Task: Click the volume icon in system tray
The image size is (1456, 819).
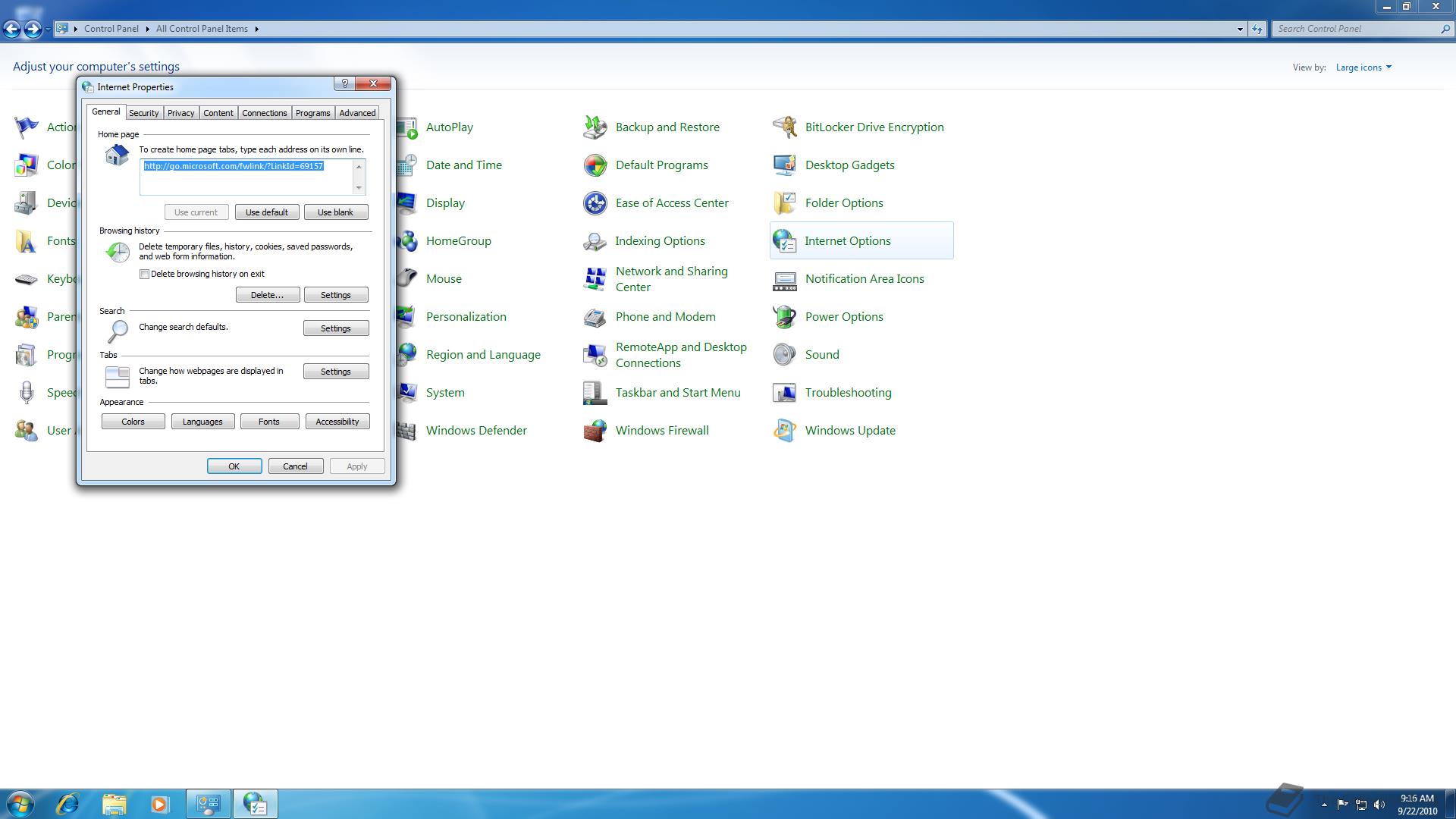Action: 1379,805
